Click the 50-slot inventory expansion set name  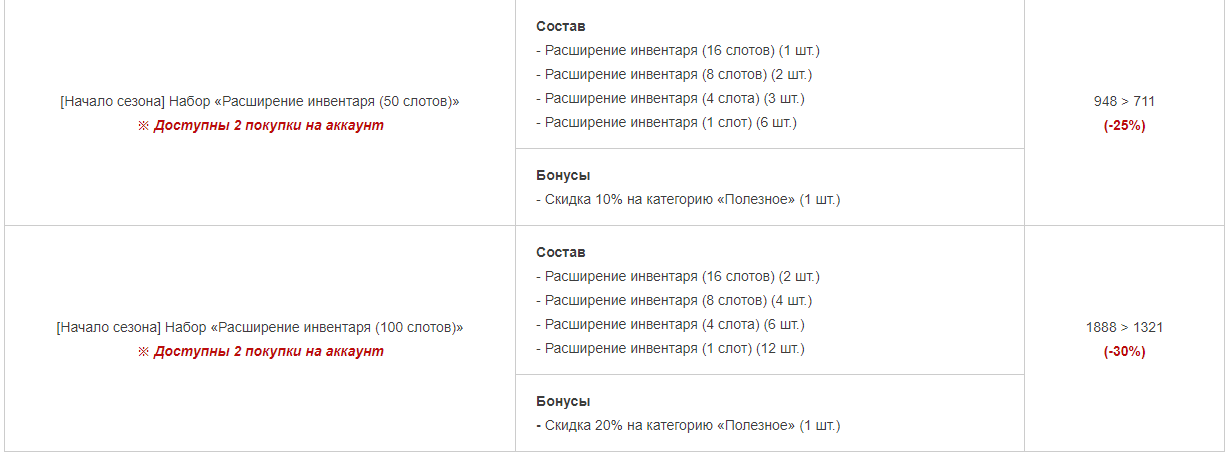pos(260,101)
